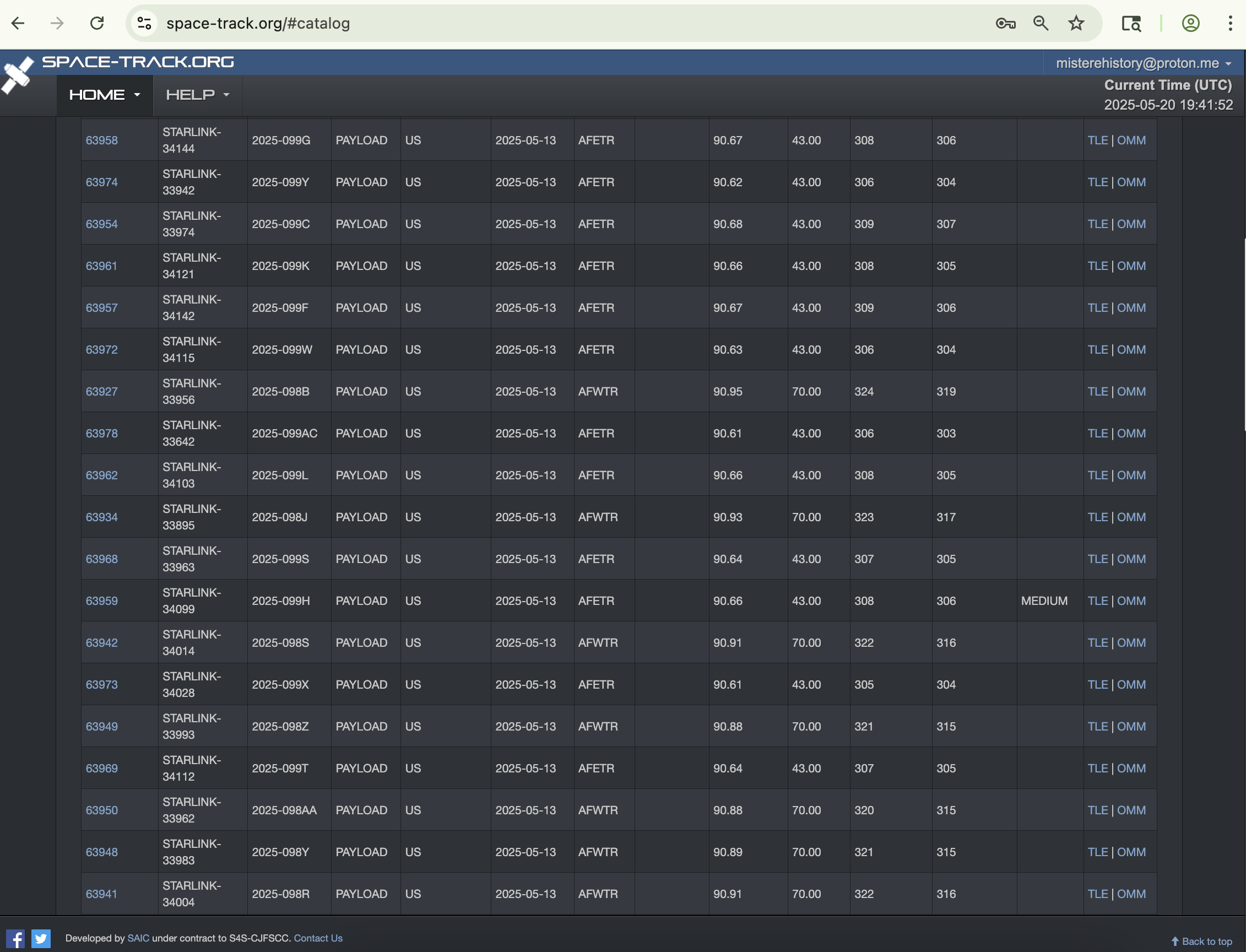Click the browser forward arrow
The width and height of the screenshot is (1246, 952).
(57, 23)
